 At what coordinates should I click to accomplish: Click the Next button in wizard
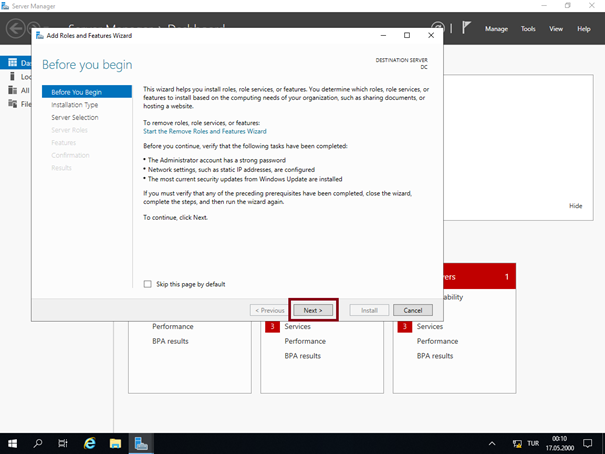click(x=313, y=310)
